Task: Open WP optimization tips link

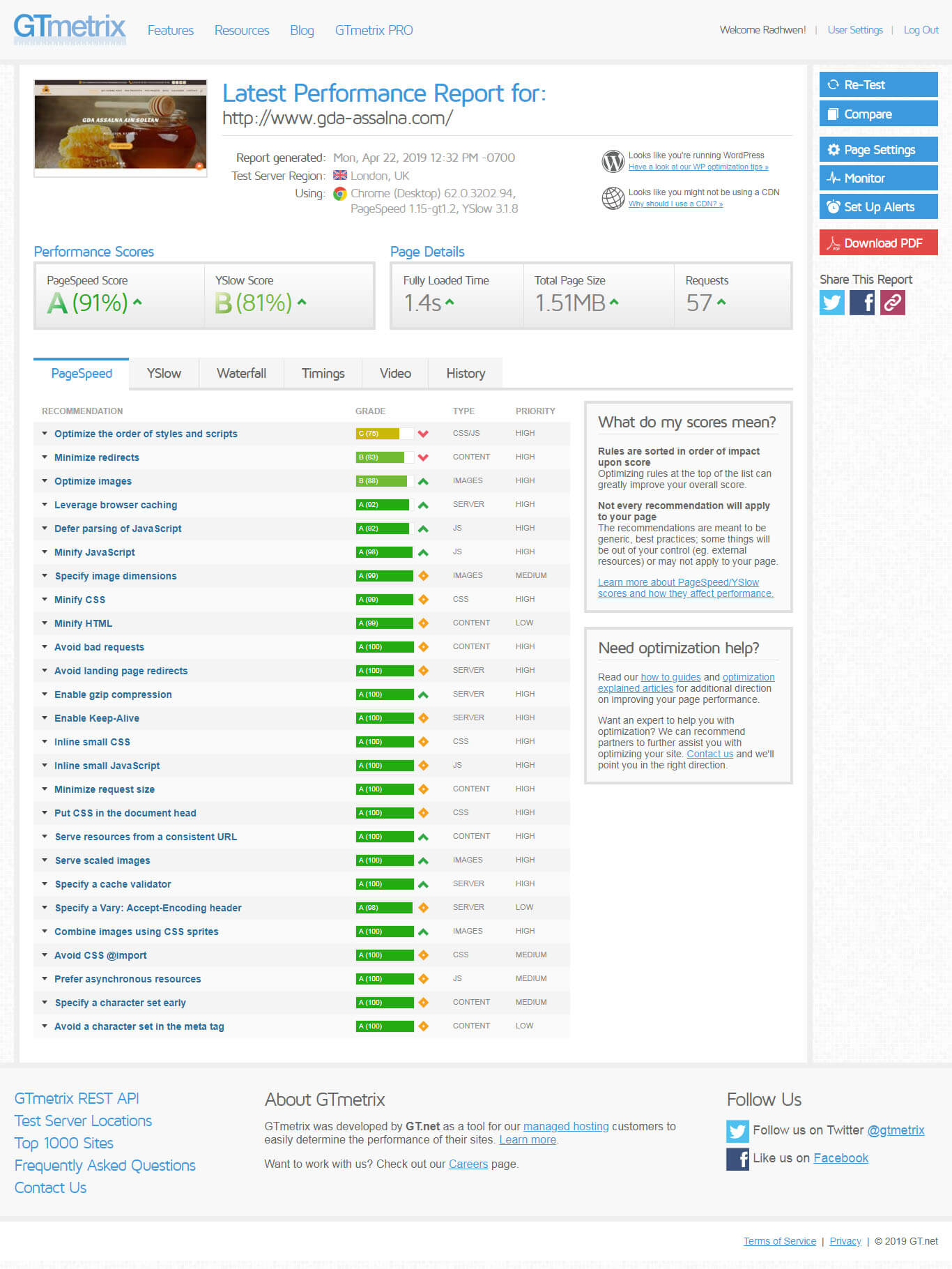Action: 698,167
